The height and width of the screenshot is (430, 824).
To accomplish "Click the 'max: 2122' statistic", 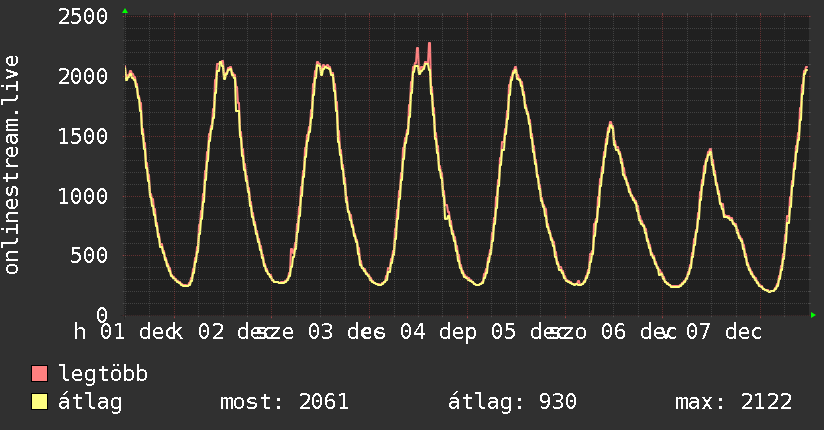I will 734,402.
